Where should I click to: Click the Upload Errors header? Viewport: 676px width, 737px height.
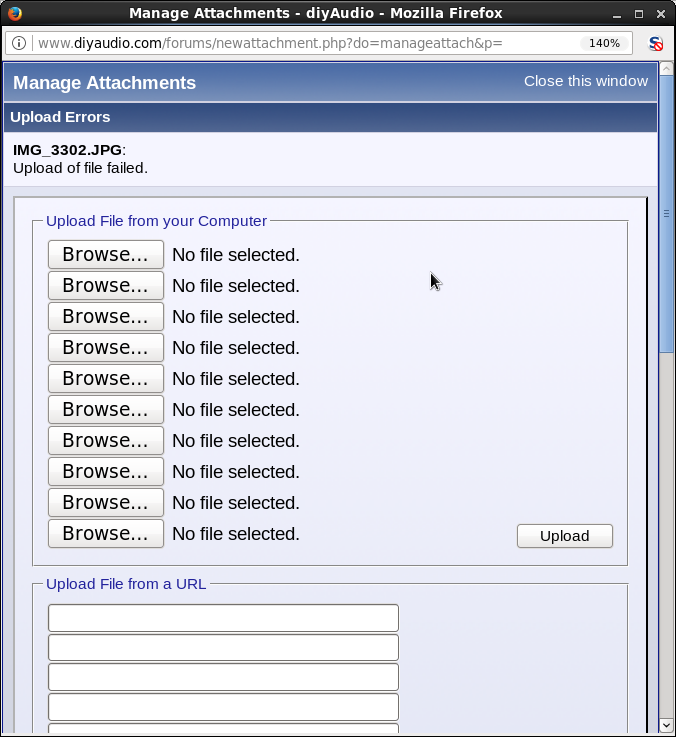coord(60,117)
